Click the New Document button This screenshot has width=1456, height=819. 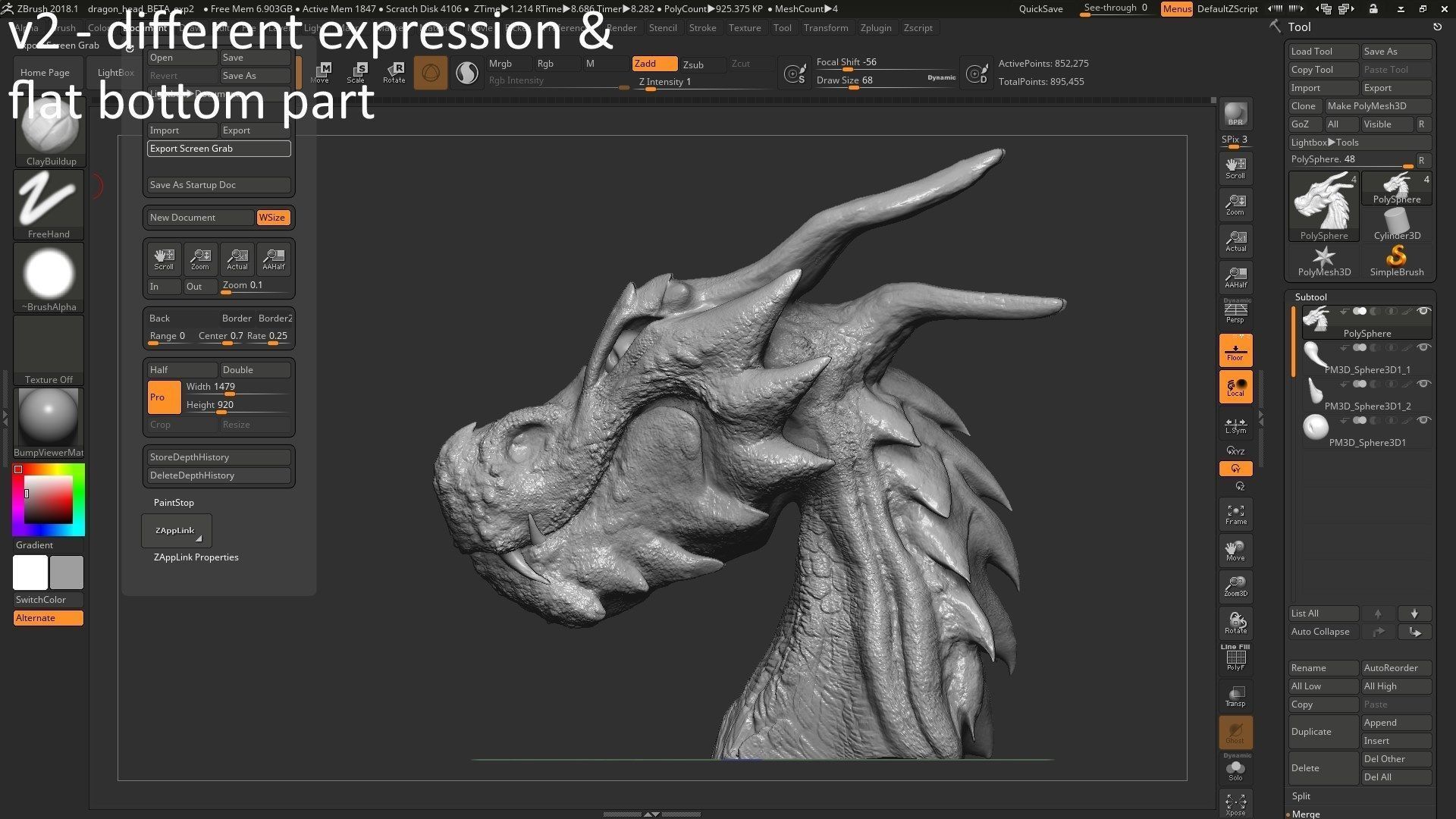tap(200, 218)
